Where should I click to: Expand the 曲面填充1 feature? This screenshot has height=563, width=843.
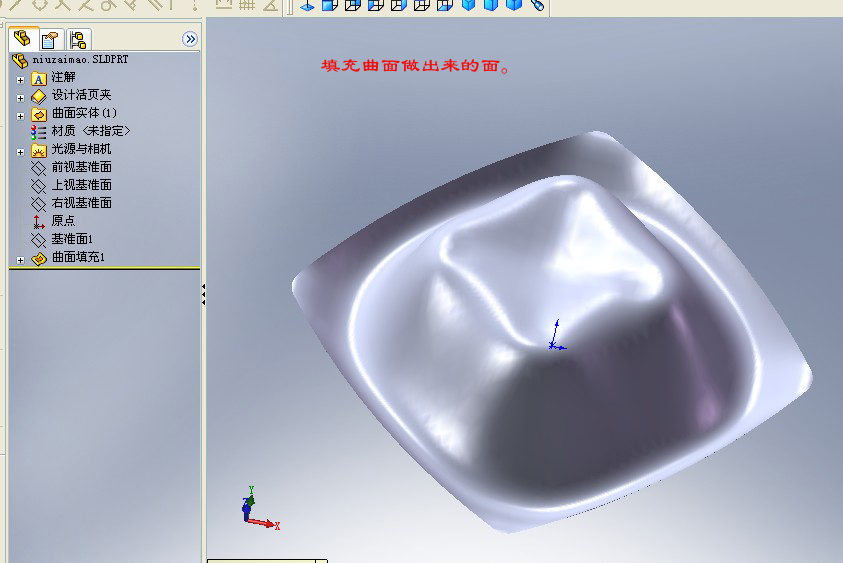(x=20, y=260)
